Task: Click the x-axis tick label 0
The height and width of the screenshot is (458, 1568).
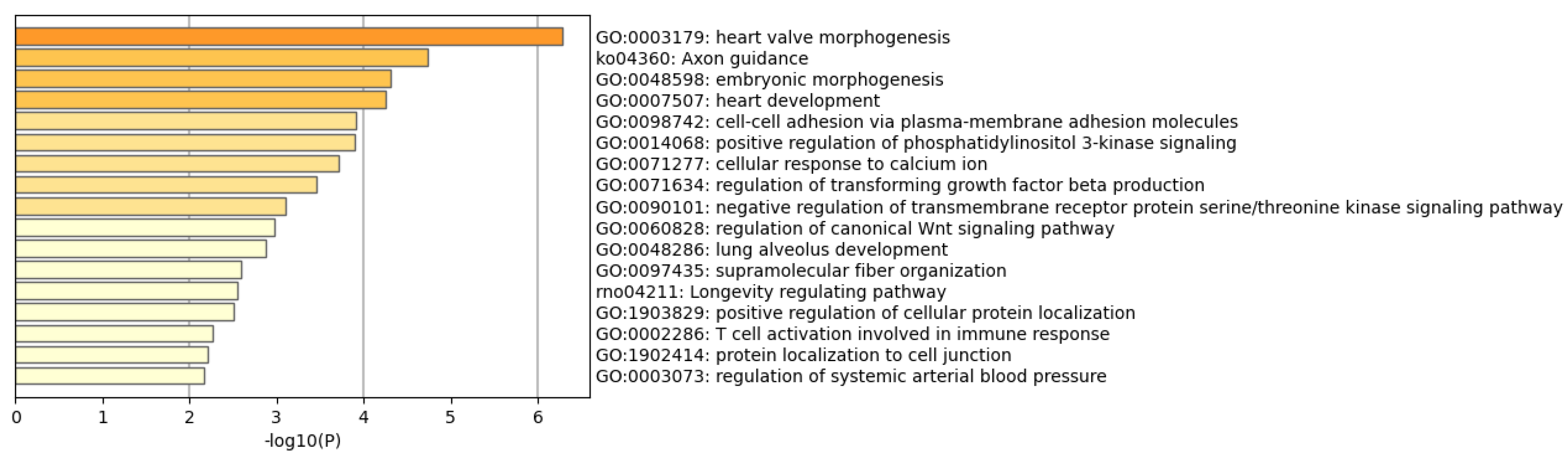Action: (x=17, y=418)
